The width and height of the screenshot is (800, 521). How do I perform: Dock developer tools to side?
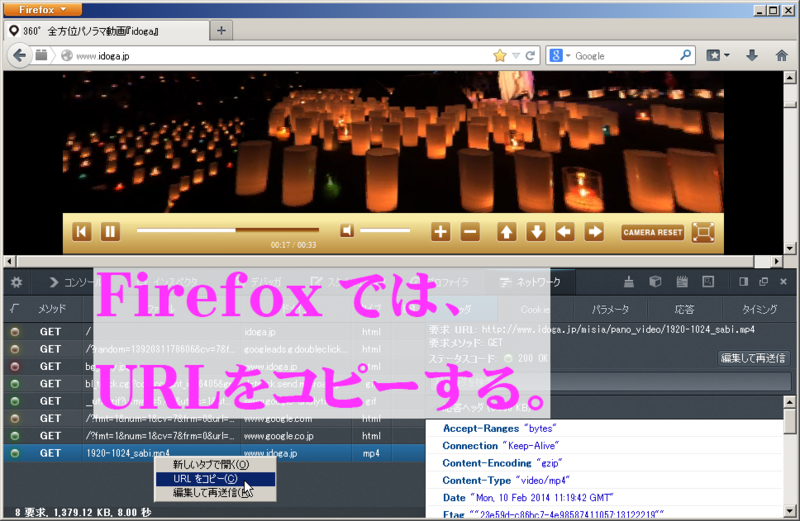point(743,282)
